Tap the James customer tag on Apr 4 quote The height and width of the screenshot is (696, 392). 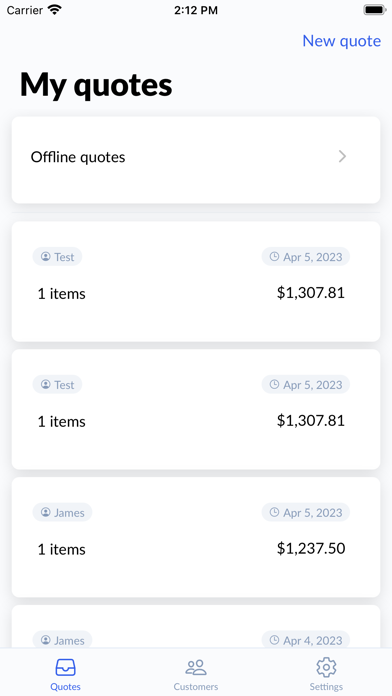click(63, 640)
